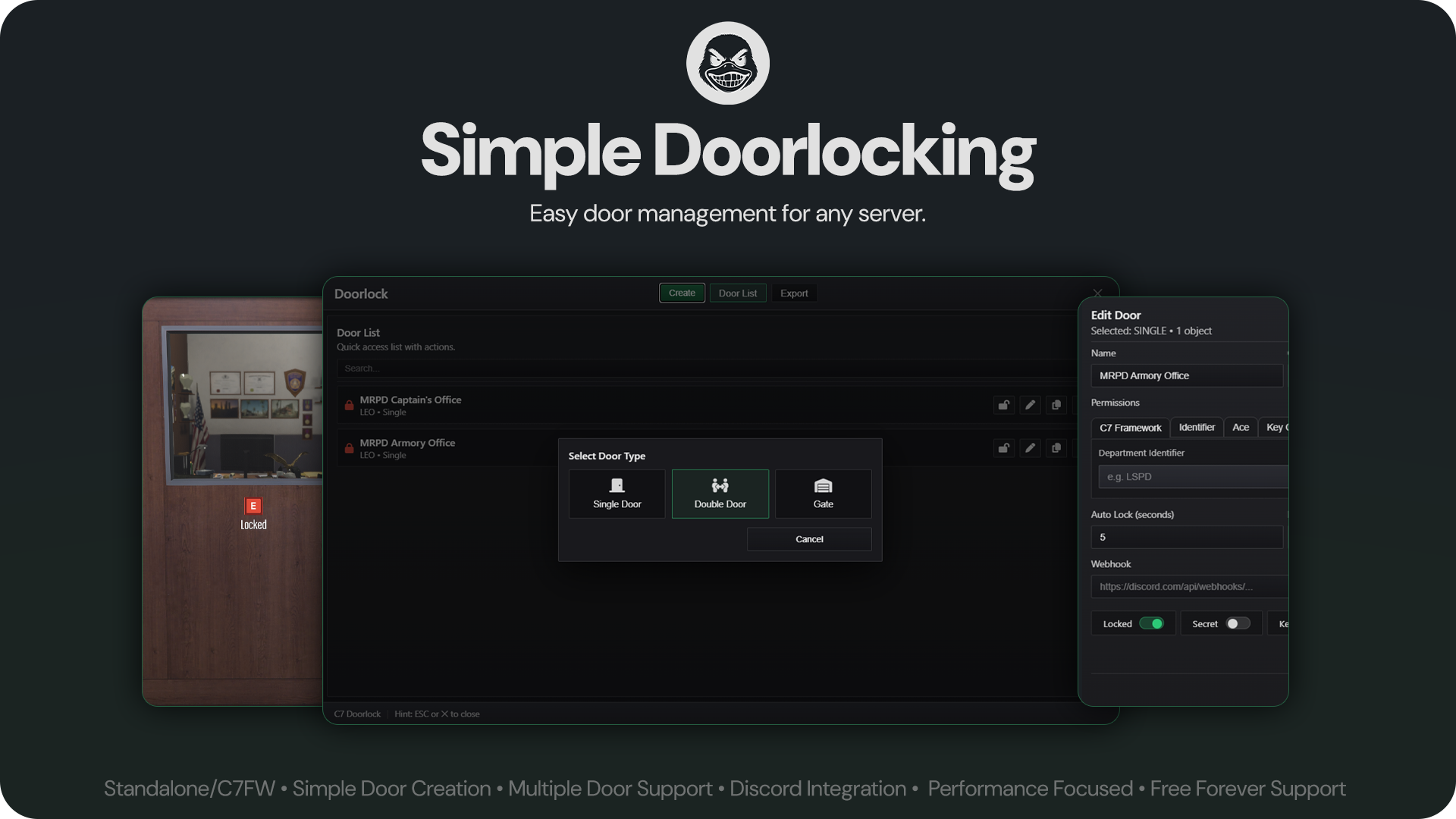The image size is (1456, 819).
Task: Close the Doorlock window with X
Action: (x=1097, y=293)
